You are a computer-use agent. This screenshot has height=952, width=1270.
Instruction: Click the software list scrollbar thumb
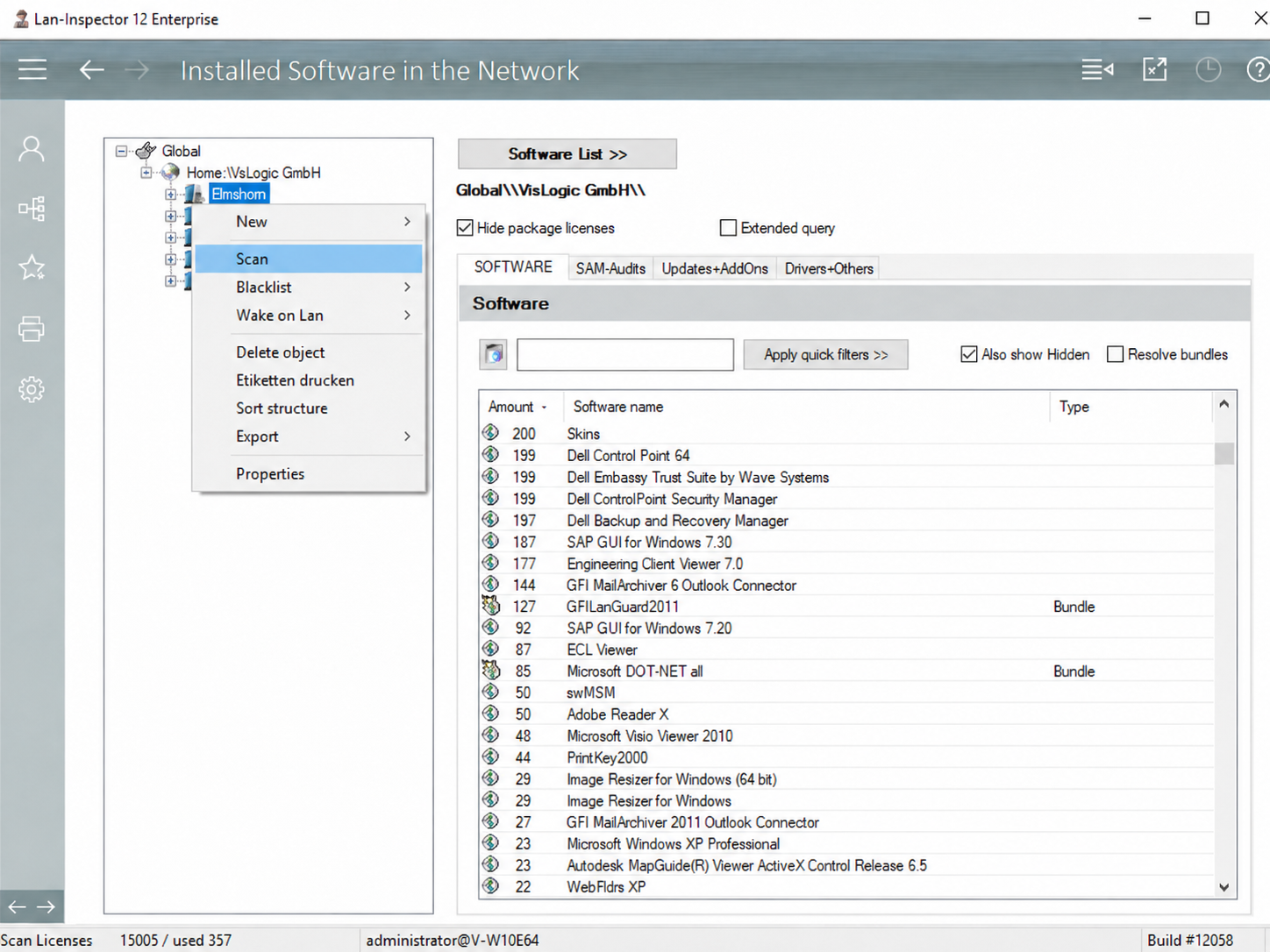[1224, 453]
